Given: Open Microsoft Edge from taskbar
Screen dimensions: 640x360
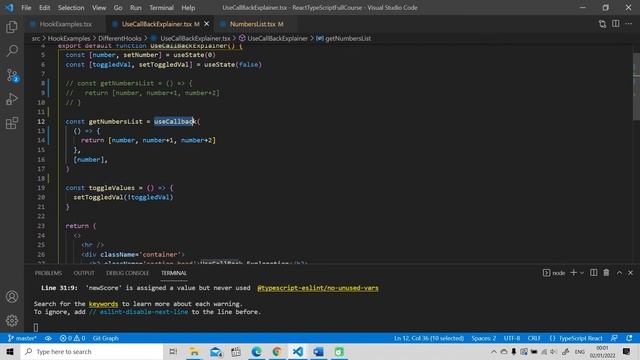Looking at the screenshot, I should click(257, 351).
